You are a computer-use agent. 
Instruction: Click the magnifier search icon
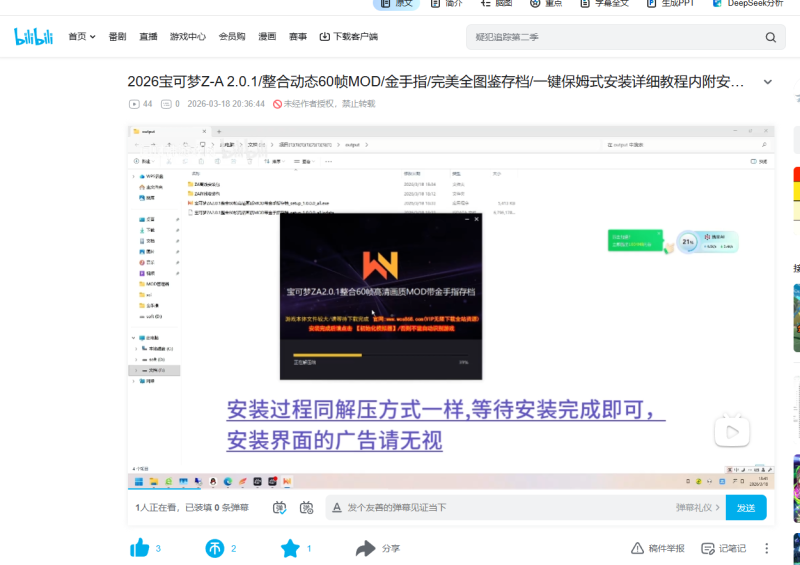click(x=770, y=37)
